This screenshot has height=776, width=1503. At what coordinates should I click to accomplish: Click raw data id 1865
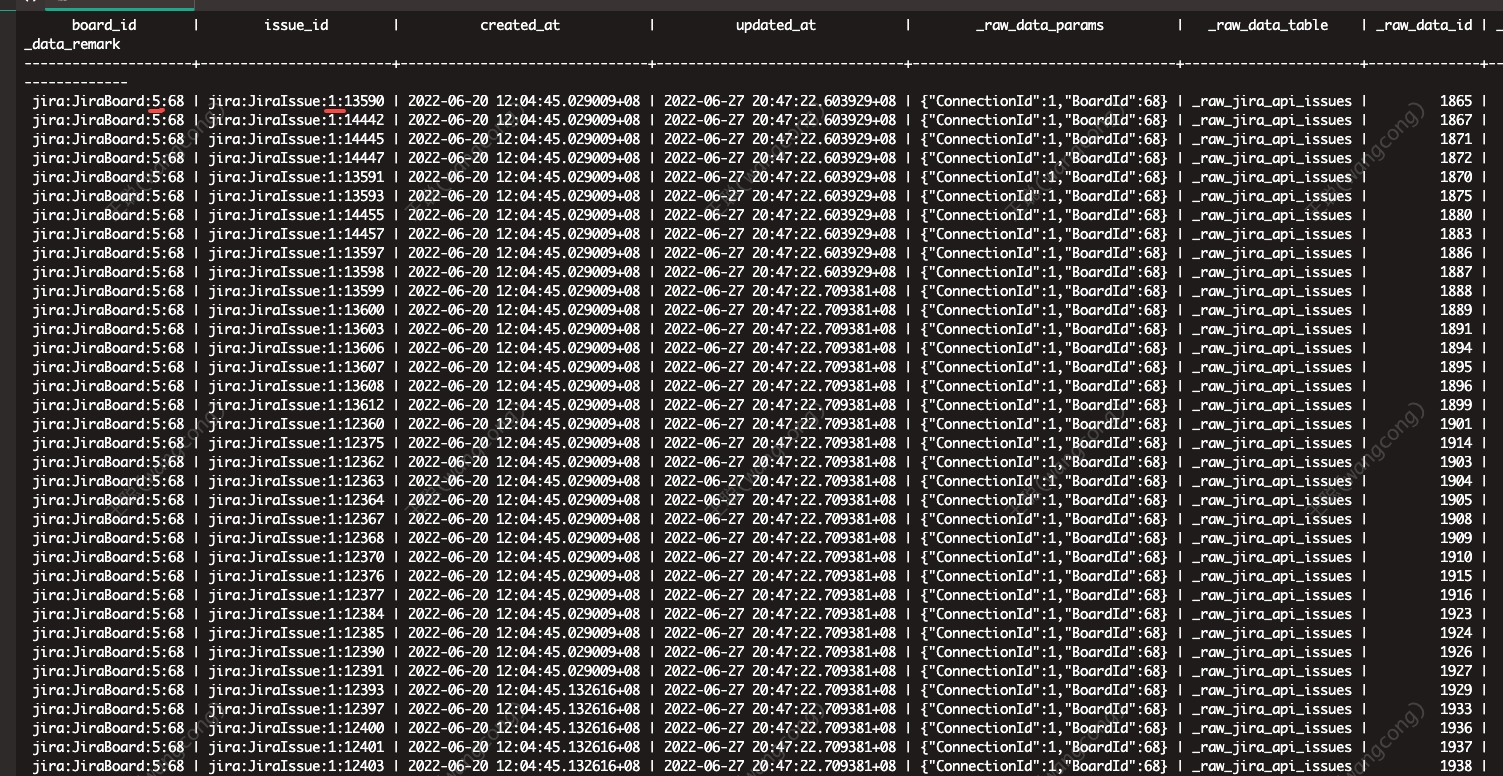[1456, 101]
